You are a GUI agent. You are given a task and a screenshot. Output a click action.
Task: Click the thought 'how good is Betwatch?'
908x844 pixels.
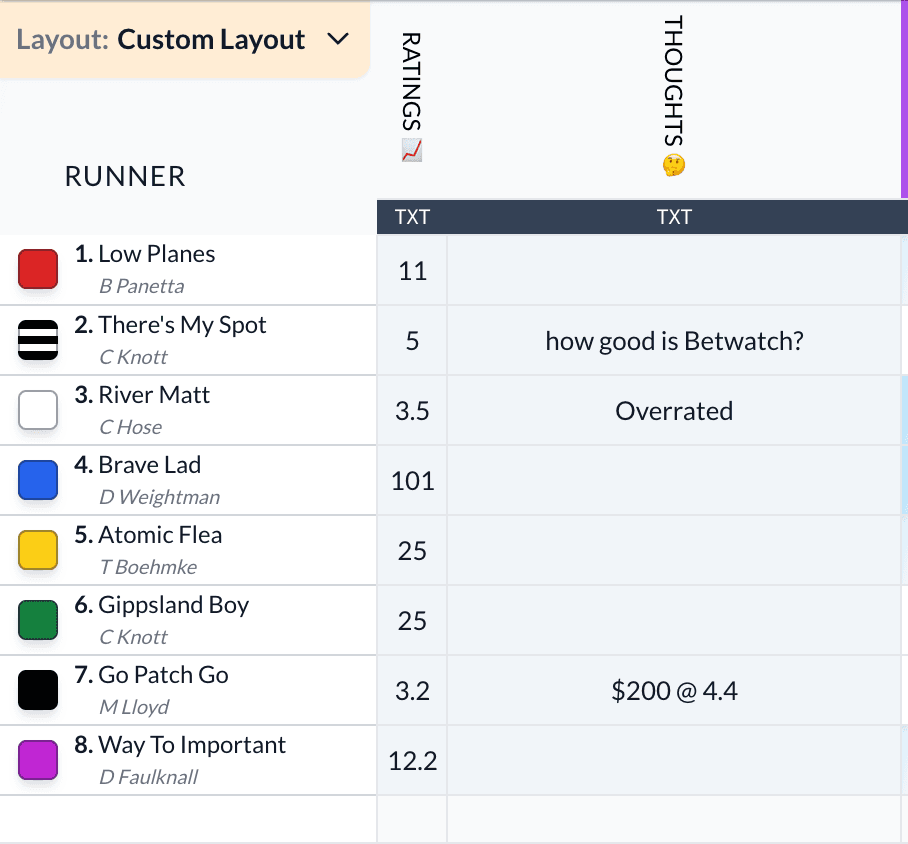(x=674, y=339)
